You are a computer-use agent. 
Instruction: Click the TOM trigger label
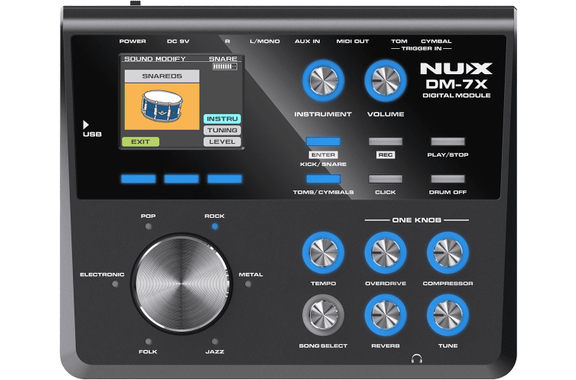coord(399,41)
